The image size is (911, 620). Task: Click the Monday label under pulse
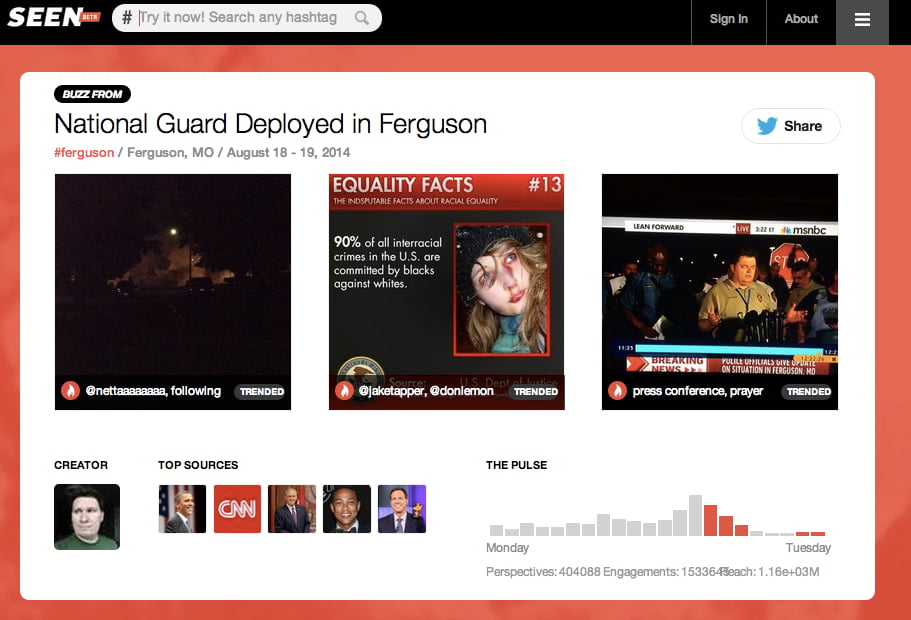coord(507,548)
